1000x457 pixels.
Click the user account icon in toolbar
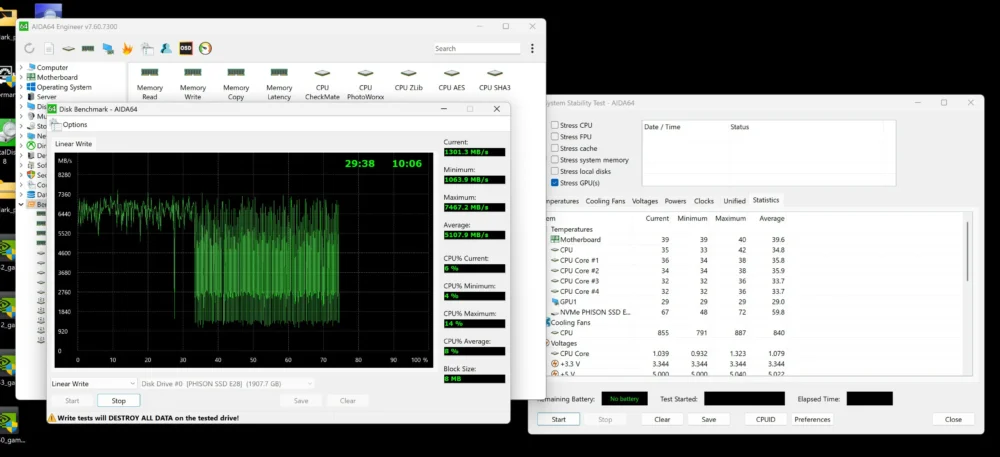point(166,48)
